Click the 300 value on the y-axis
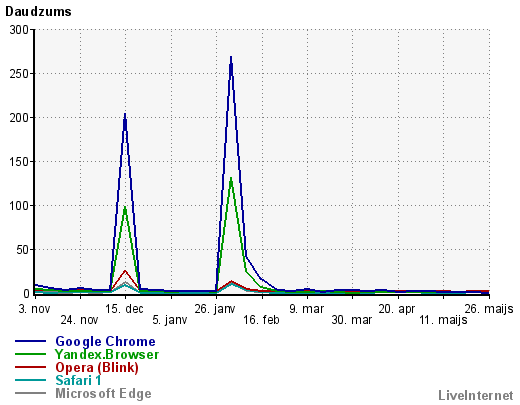The height and width of the screenshot is (405, 520). 19,30
